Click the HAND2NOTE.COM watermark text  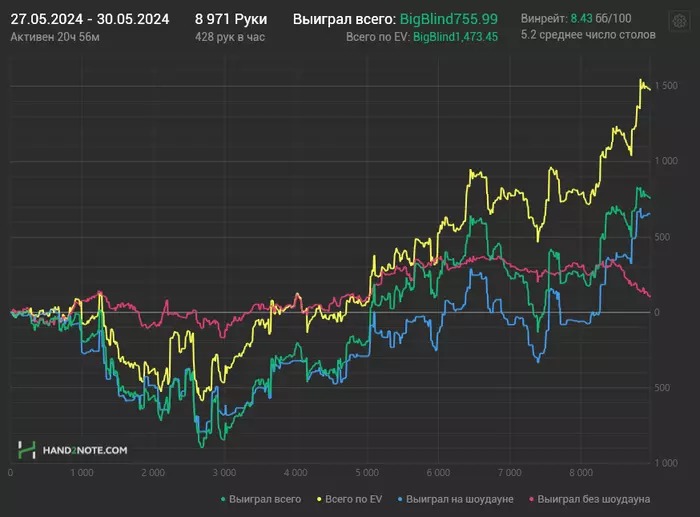(85, 450)
